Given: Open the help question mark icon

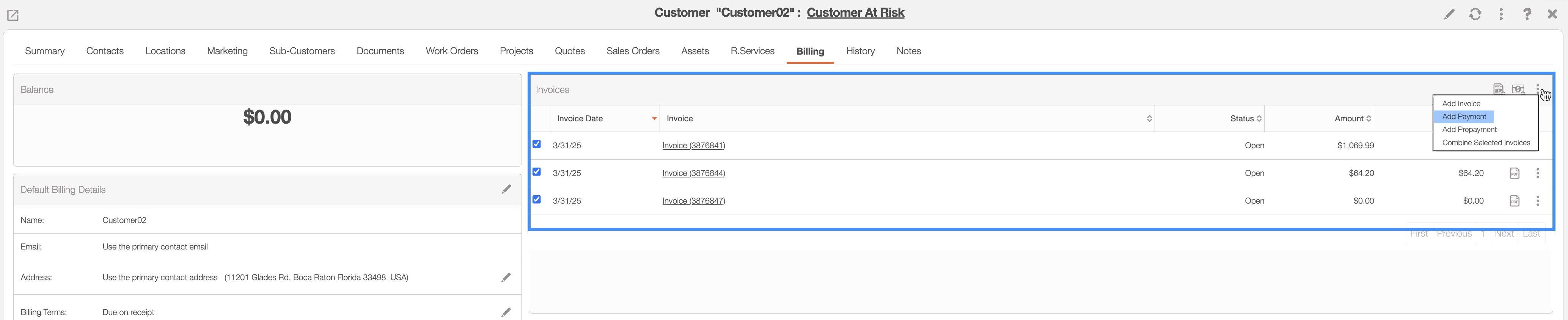Looking at the screenshot, I should tap(1527, 14).
